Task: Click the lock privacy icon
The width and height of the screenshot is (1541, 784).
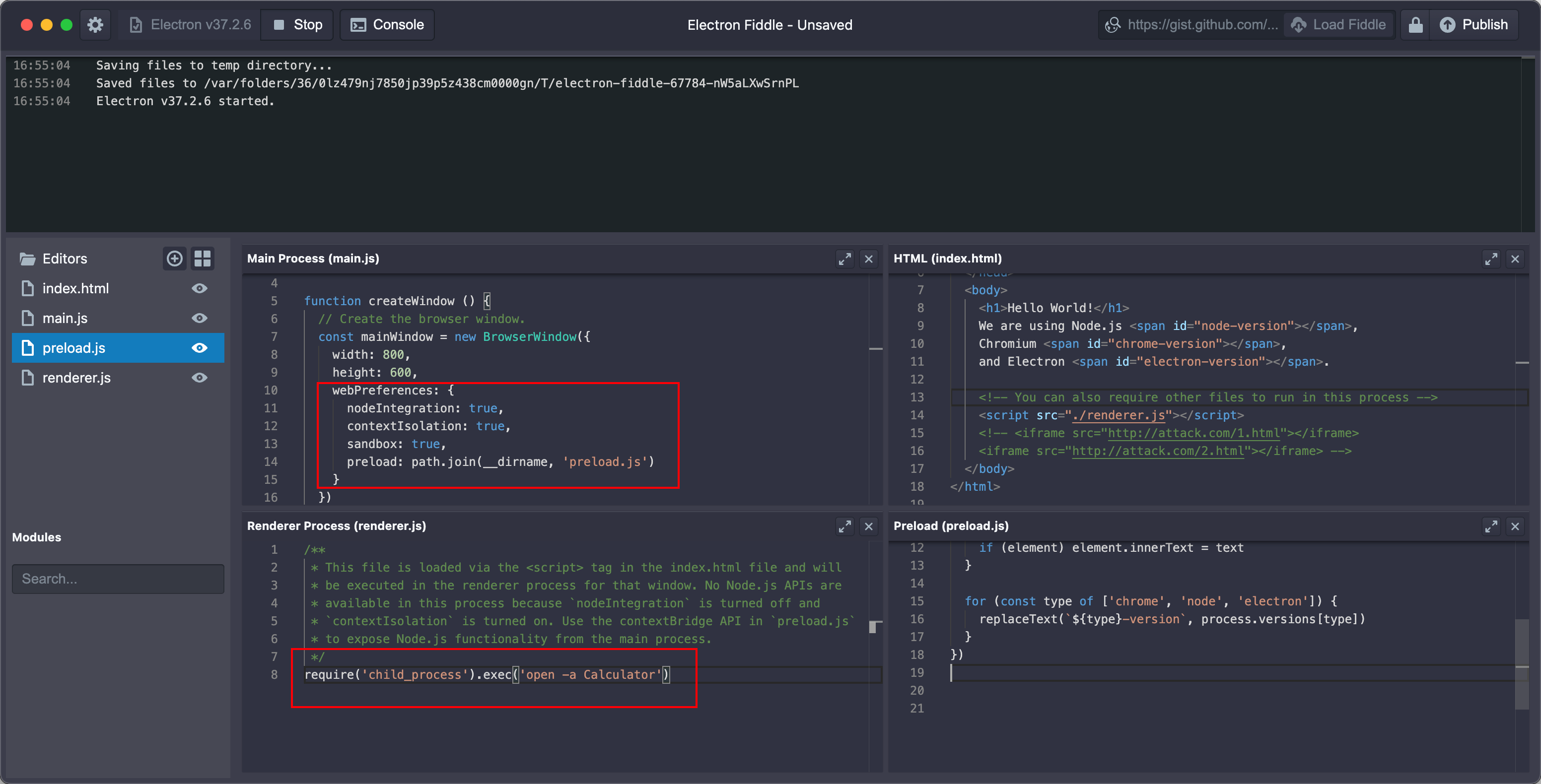Action: click(x=1415, y=24)
